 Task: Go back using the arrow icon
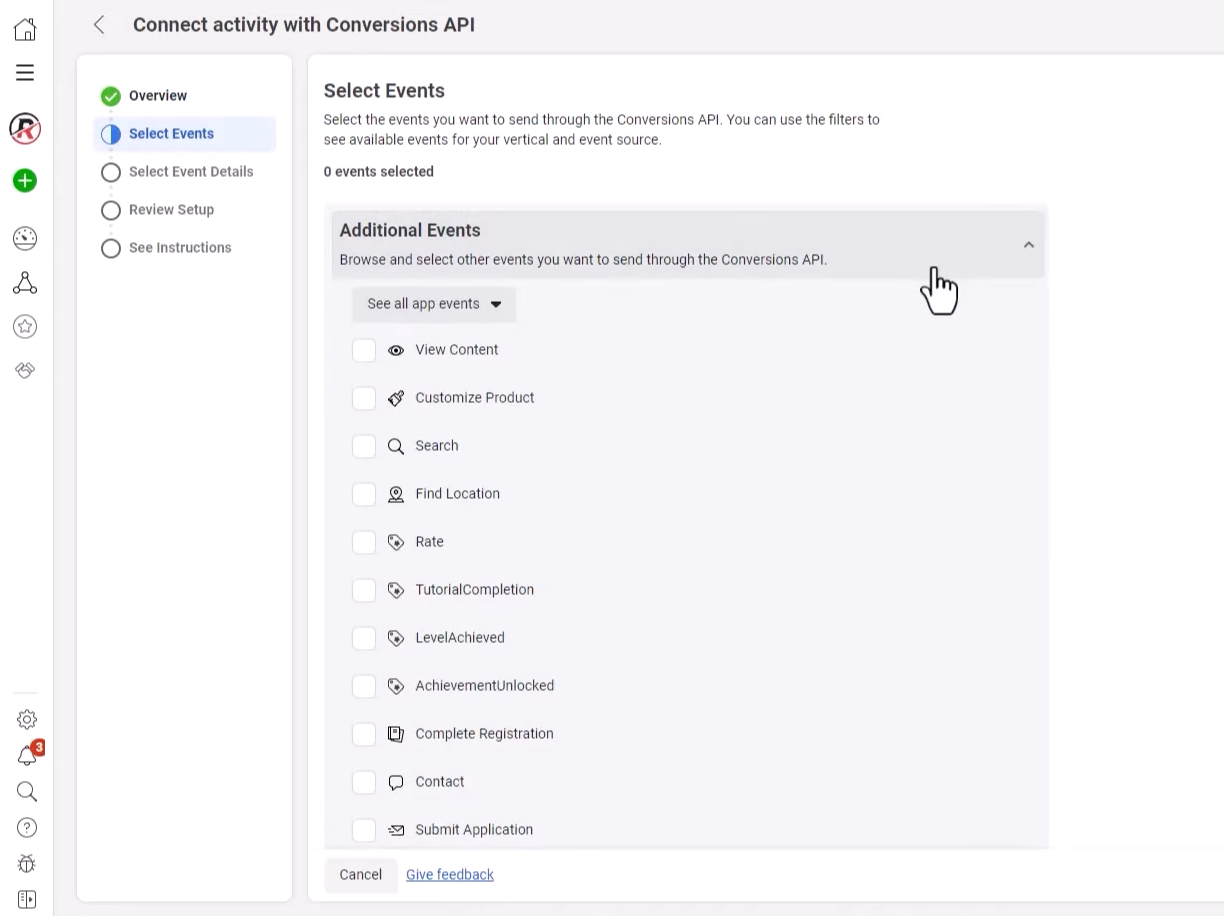tap(99, 25)
